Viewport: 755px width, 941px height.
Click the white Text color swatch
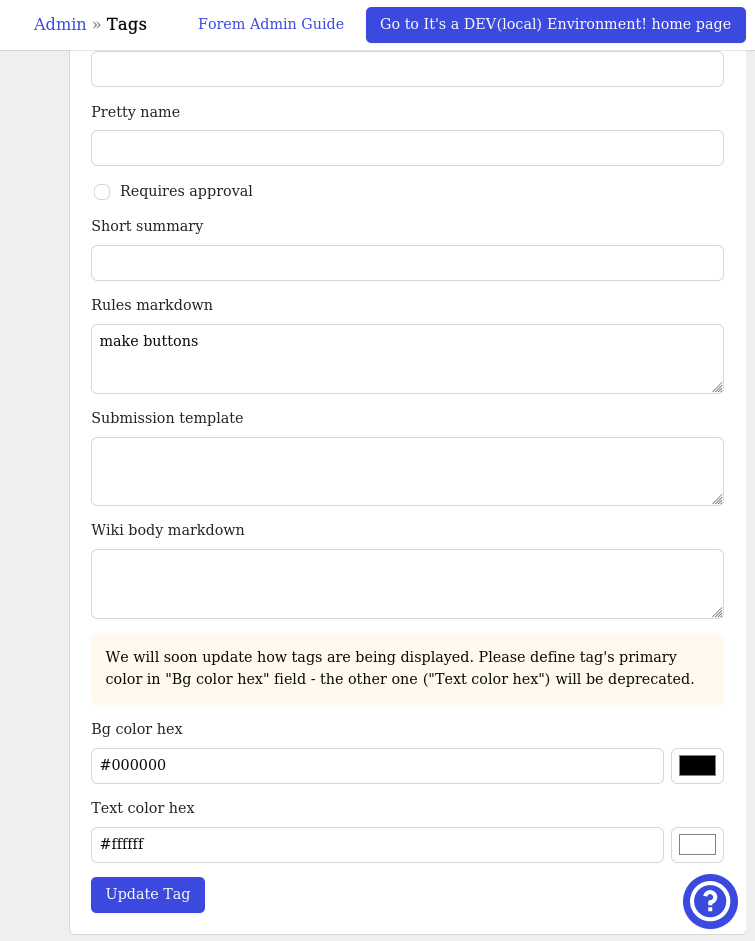(x=697, y=844)
